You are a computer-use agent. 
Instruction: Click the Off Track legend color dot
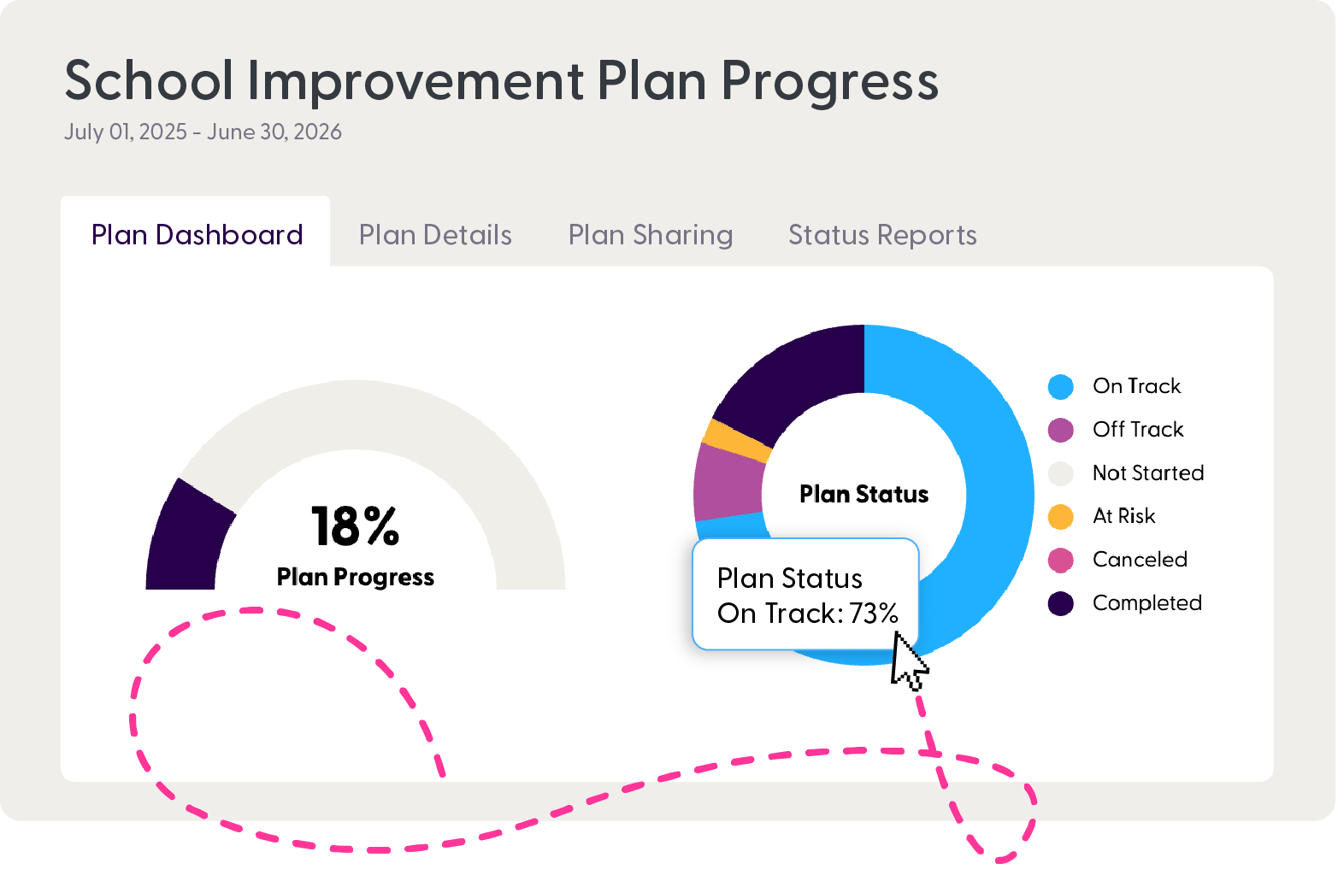[1060, 429]
